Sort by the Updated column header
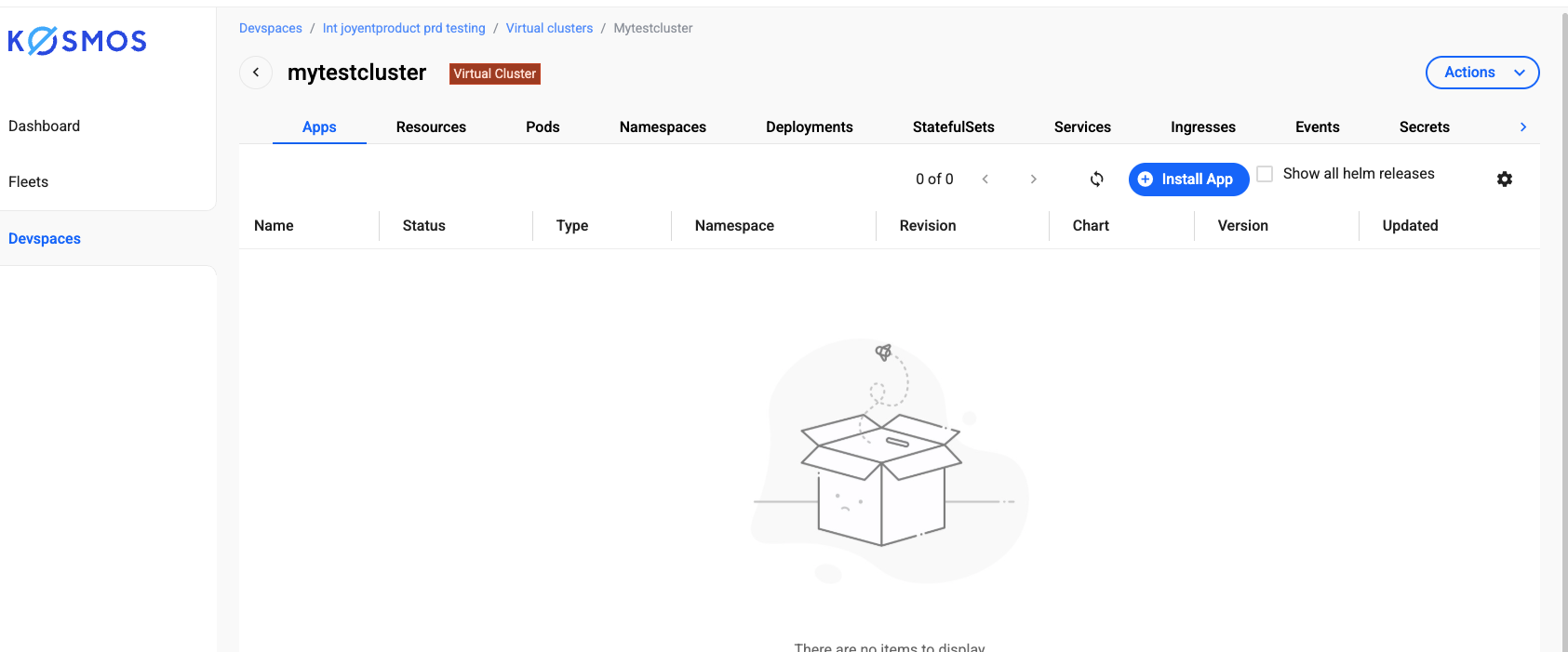The height and width of the screenshot is (652, 1568). click(1411, 226)
